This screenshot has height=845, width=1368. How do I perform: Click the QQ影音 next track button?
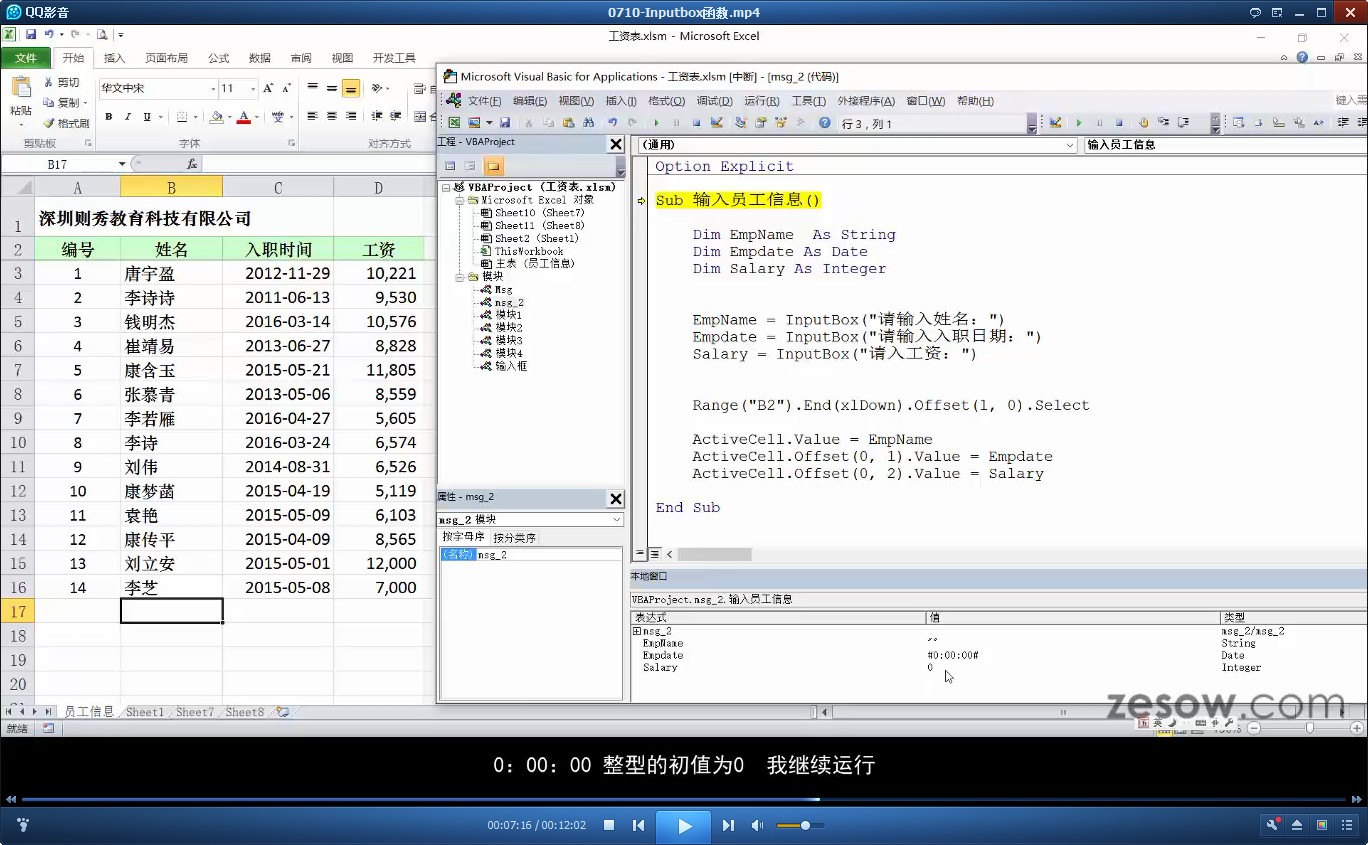click(x=728, y=825)
